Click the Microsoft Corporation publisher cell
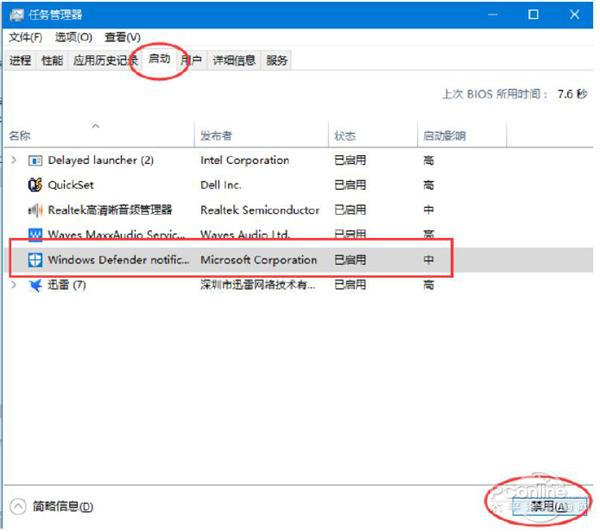 click(259, 260)
